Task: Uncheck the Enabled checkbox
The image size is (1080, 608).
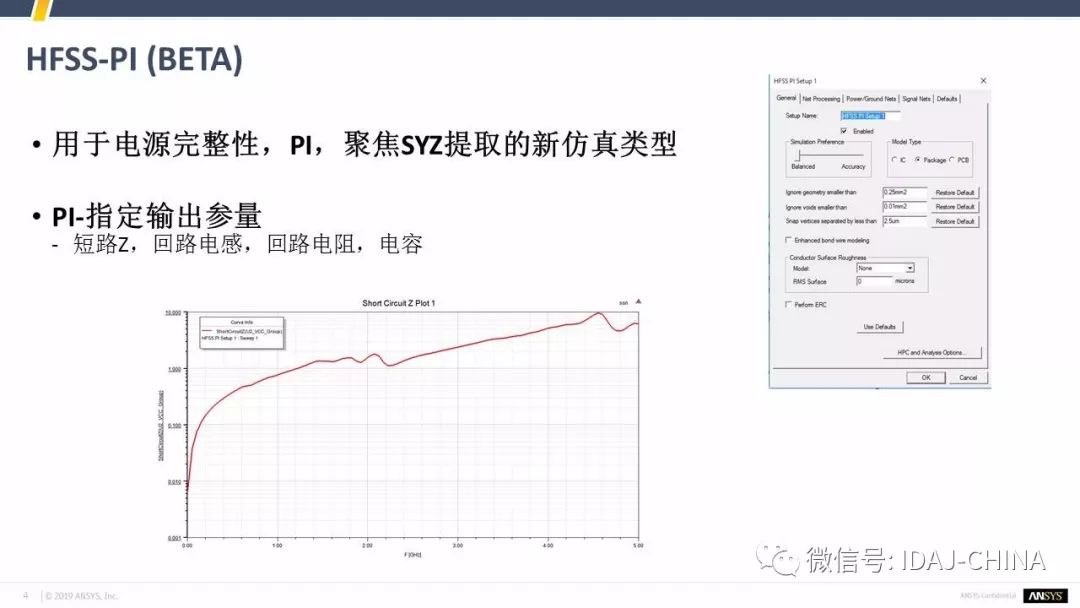Action: tap(844, 131)
